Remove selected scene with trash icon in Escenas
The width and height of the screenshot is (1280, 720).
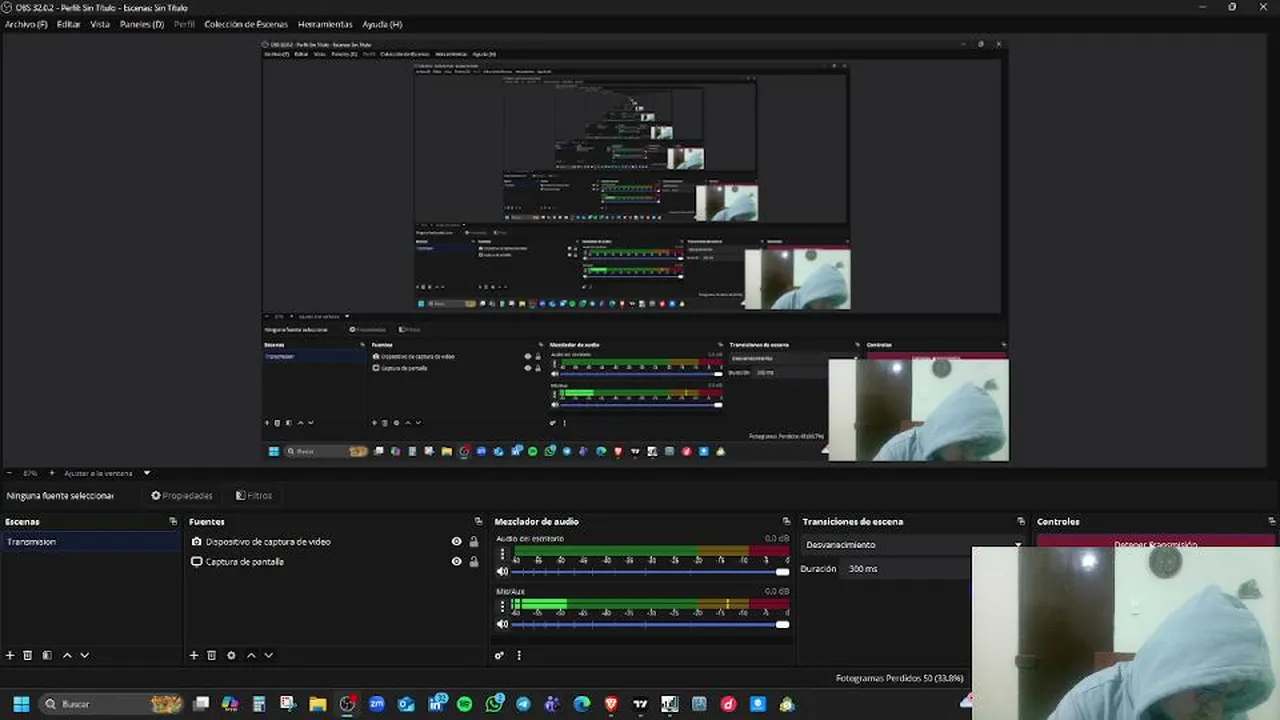(x=28, y=655)
